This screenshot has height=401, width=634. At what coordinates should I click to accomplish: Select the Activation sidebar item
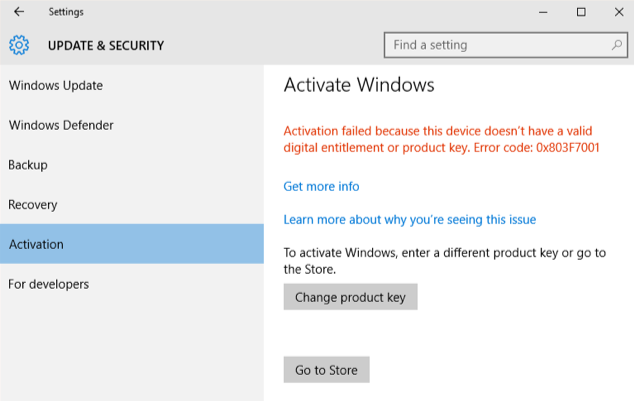[36, 245]
